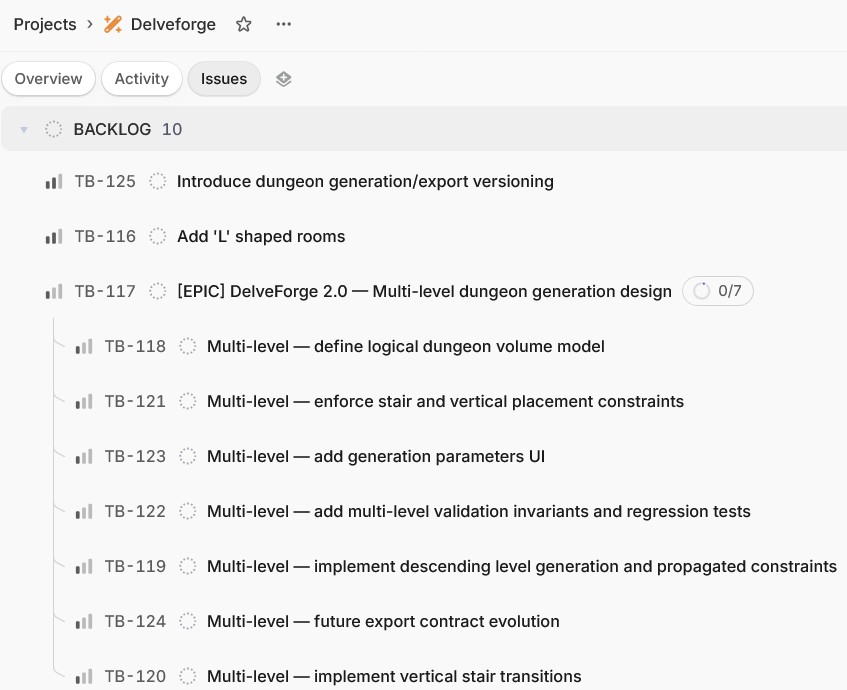Screen dimensions: 847x690
Task: Star the Delveforge project as favorite
Action: pos(244,24)
